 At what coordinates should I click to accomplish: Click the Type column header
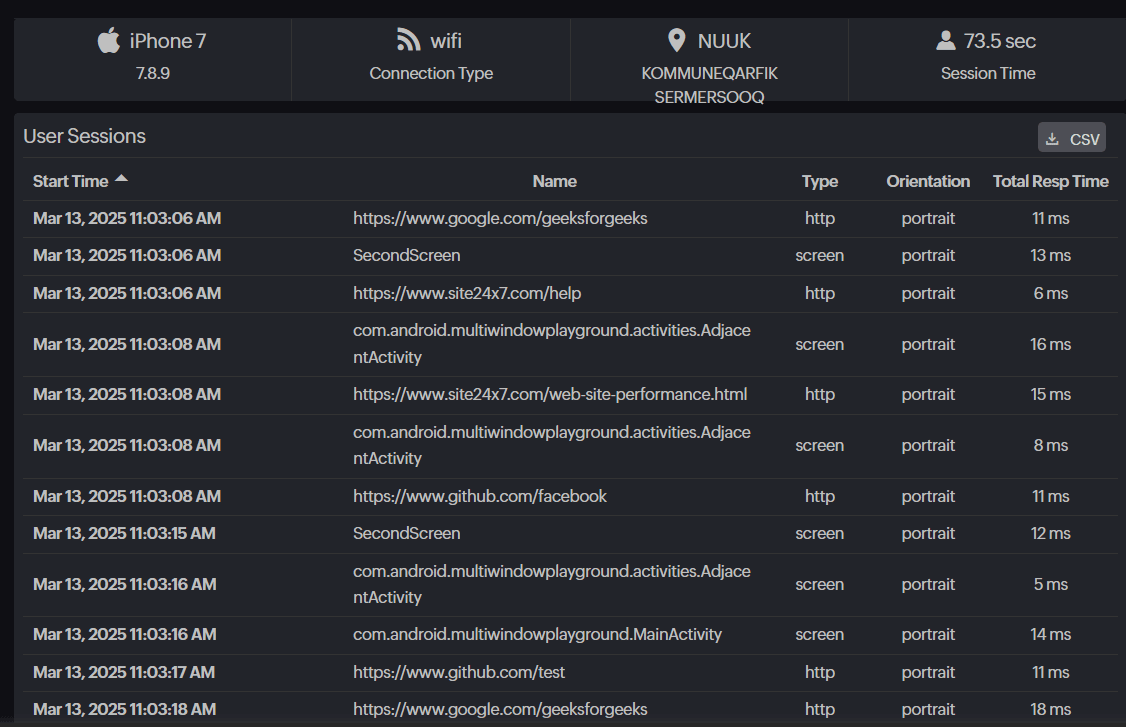(x=819, y=182)
